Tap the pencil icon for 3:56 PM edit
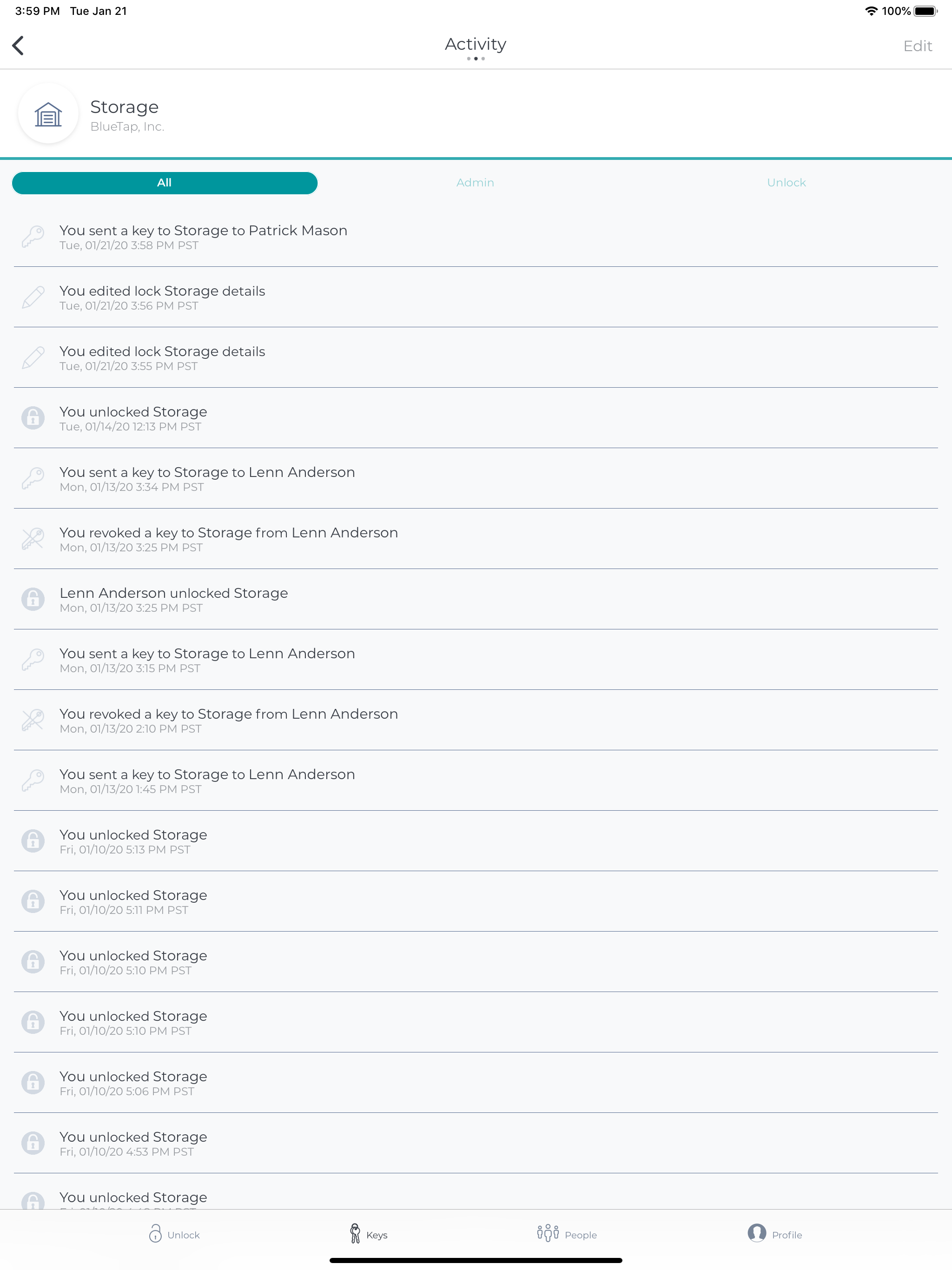952x1270 pixels. (33, 297)
